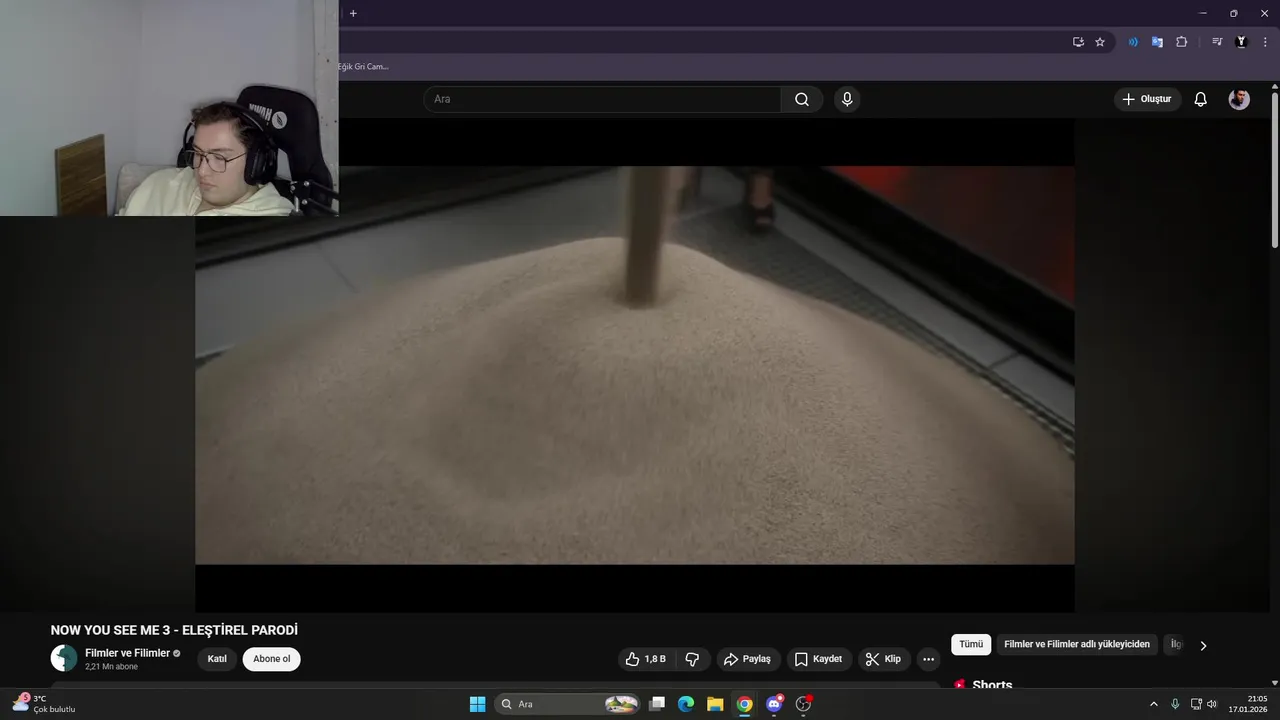Open YouTube notifications bell
Viewport: 1280px width, 720px height.
[1201, 99]
